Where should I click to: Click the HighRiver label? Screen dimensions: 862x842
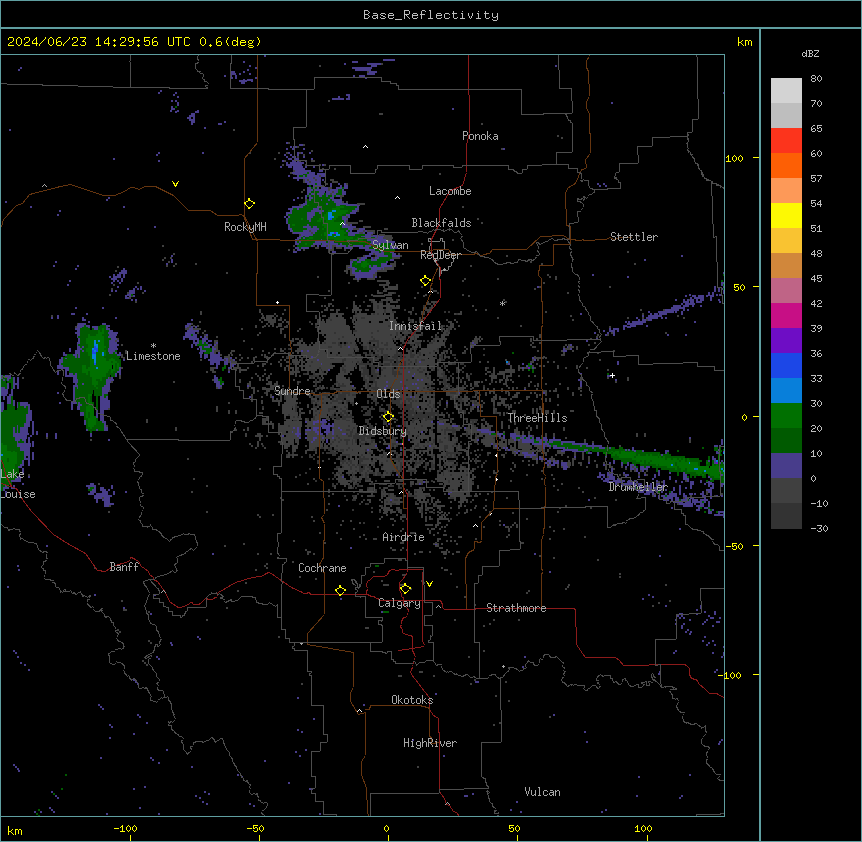(430, 743)
